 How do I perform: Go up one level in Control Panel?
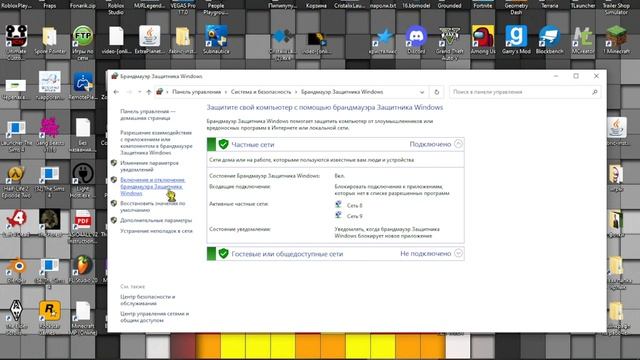149,92
